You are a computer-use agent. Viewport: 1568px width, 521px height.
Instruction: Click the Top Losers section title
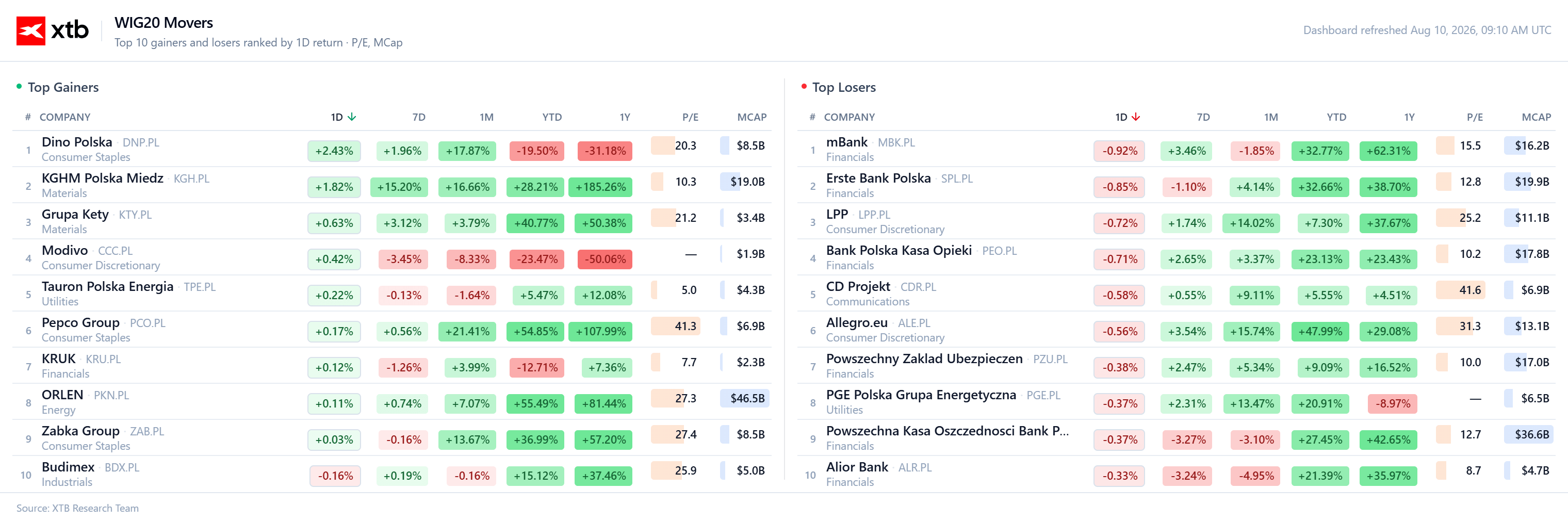coord(844,87)
